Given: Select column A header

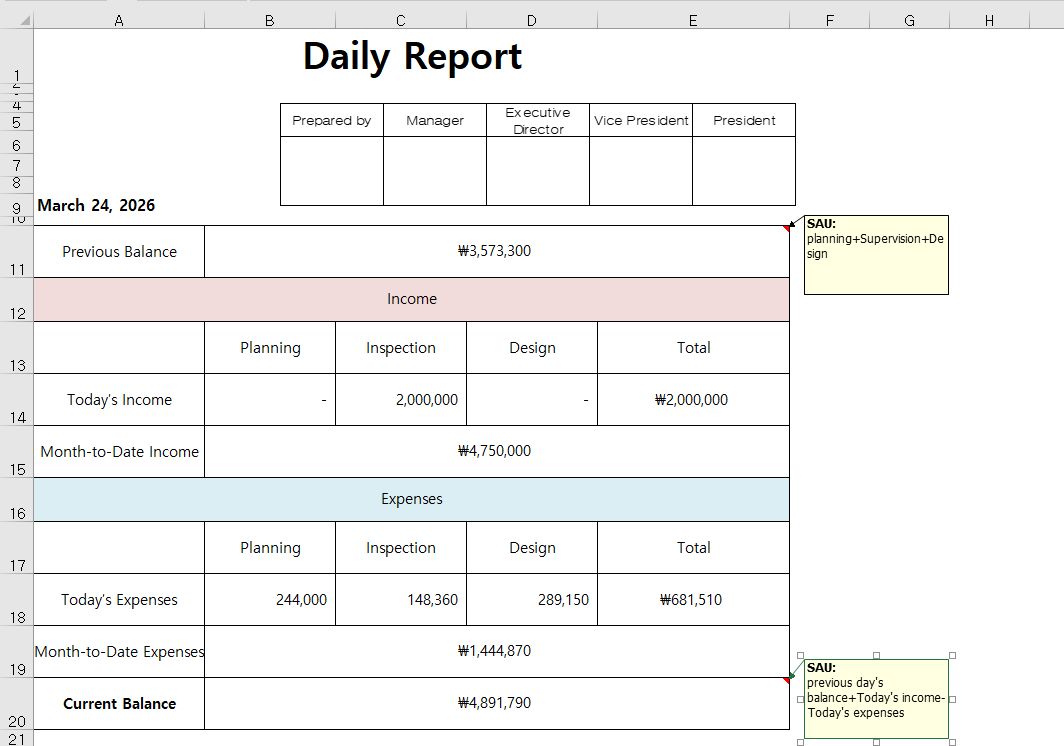Looking at the screenshot, I should pos(119,20).
